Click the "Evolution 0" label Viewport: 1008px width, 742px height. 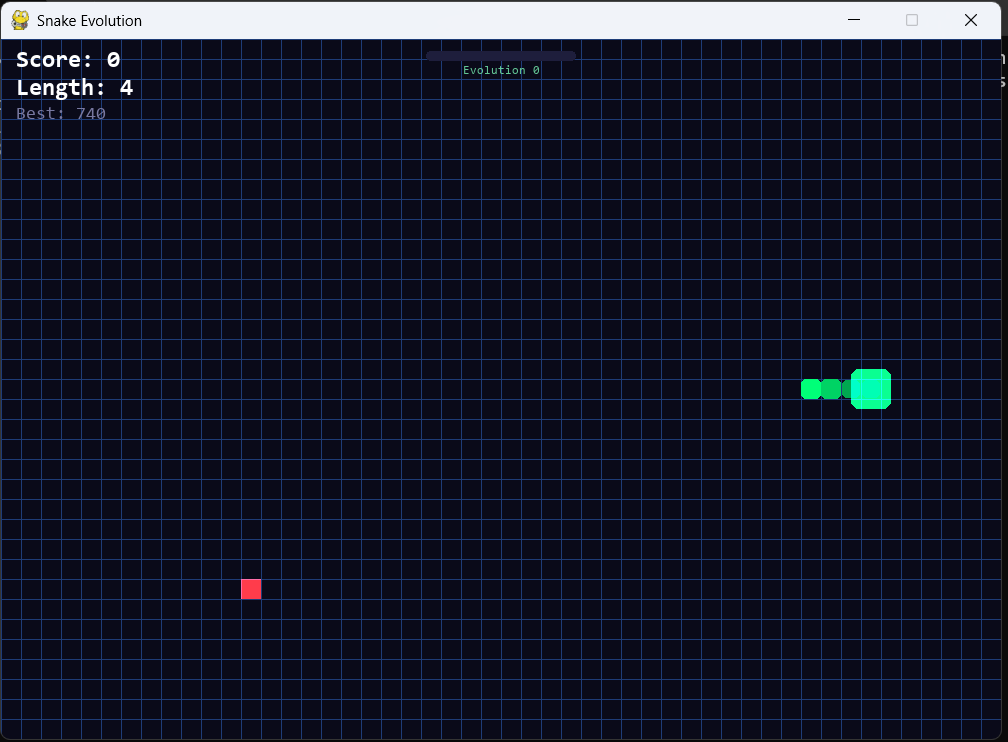501,70
